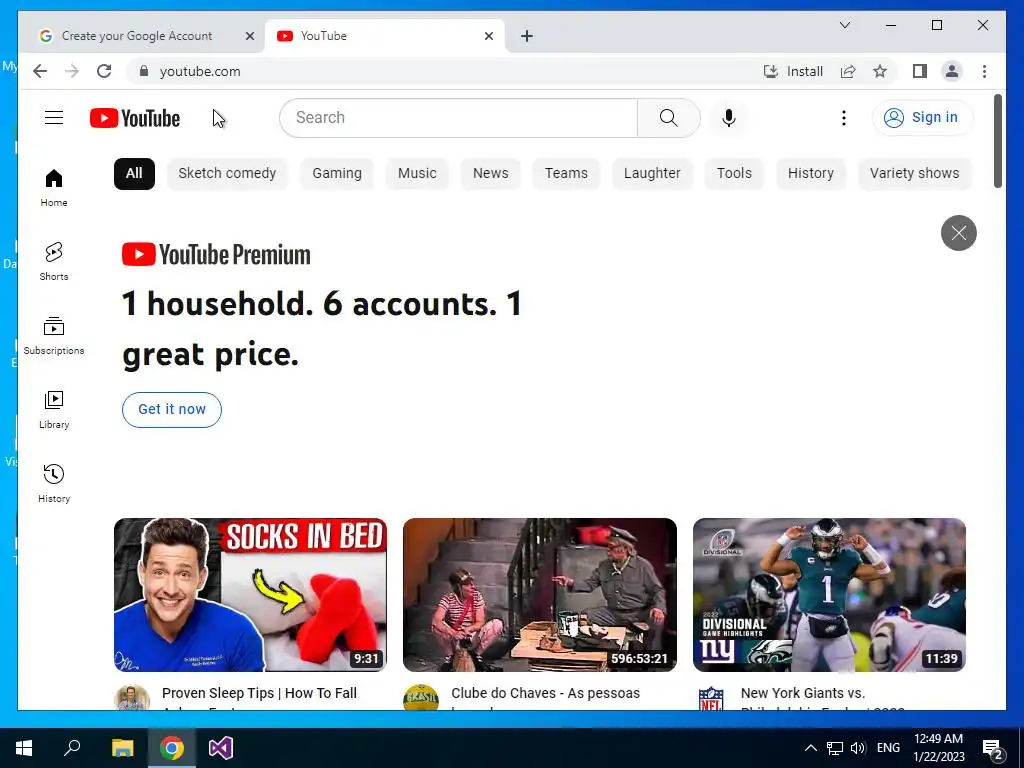Open Giants vs Eagles highlights thumbnail
The height and width of the screenshot is (768, 1024).
(x=829, y=595)
